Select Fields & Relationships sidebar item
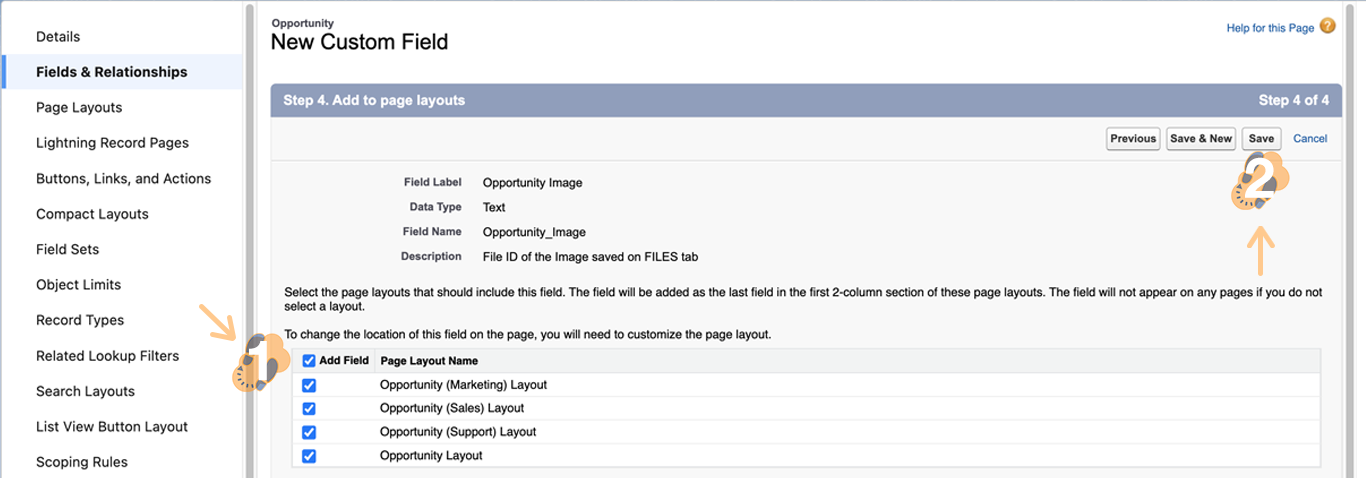Viewport: 1366px width, 478px height. point(111,72)
